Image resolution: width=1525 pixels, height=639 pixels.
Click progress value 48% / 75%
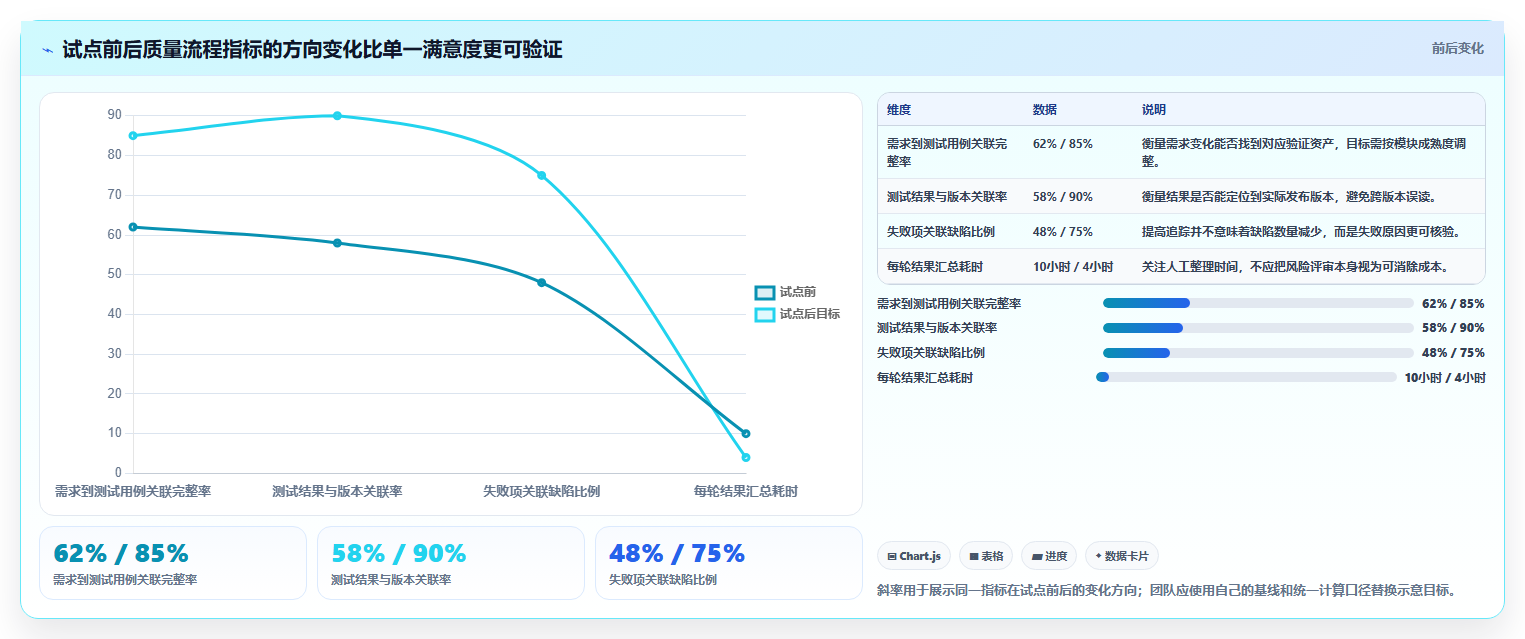1453,353
